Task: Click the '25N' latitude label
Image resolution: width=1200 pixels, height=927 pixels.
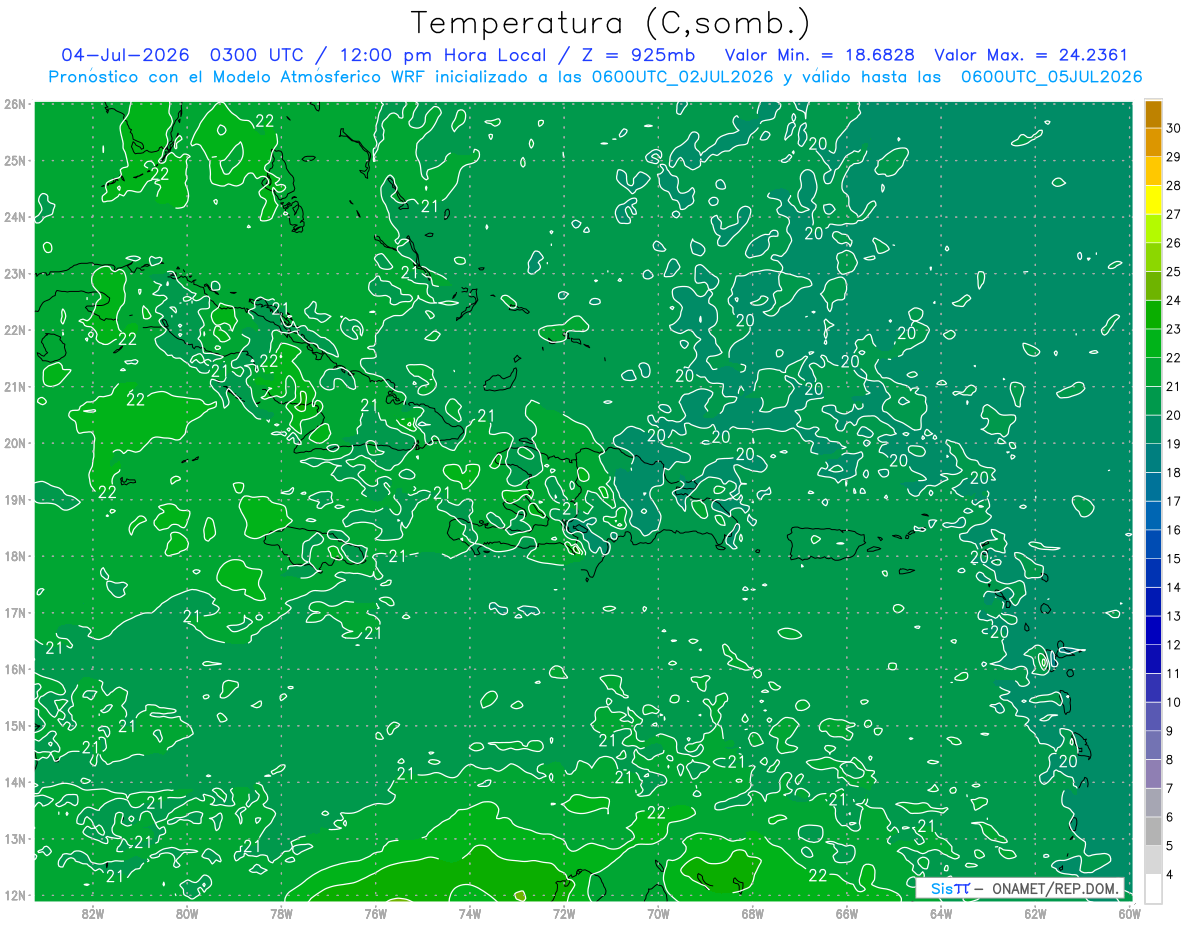Action: [x=14, y=160]
